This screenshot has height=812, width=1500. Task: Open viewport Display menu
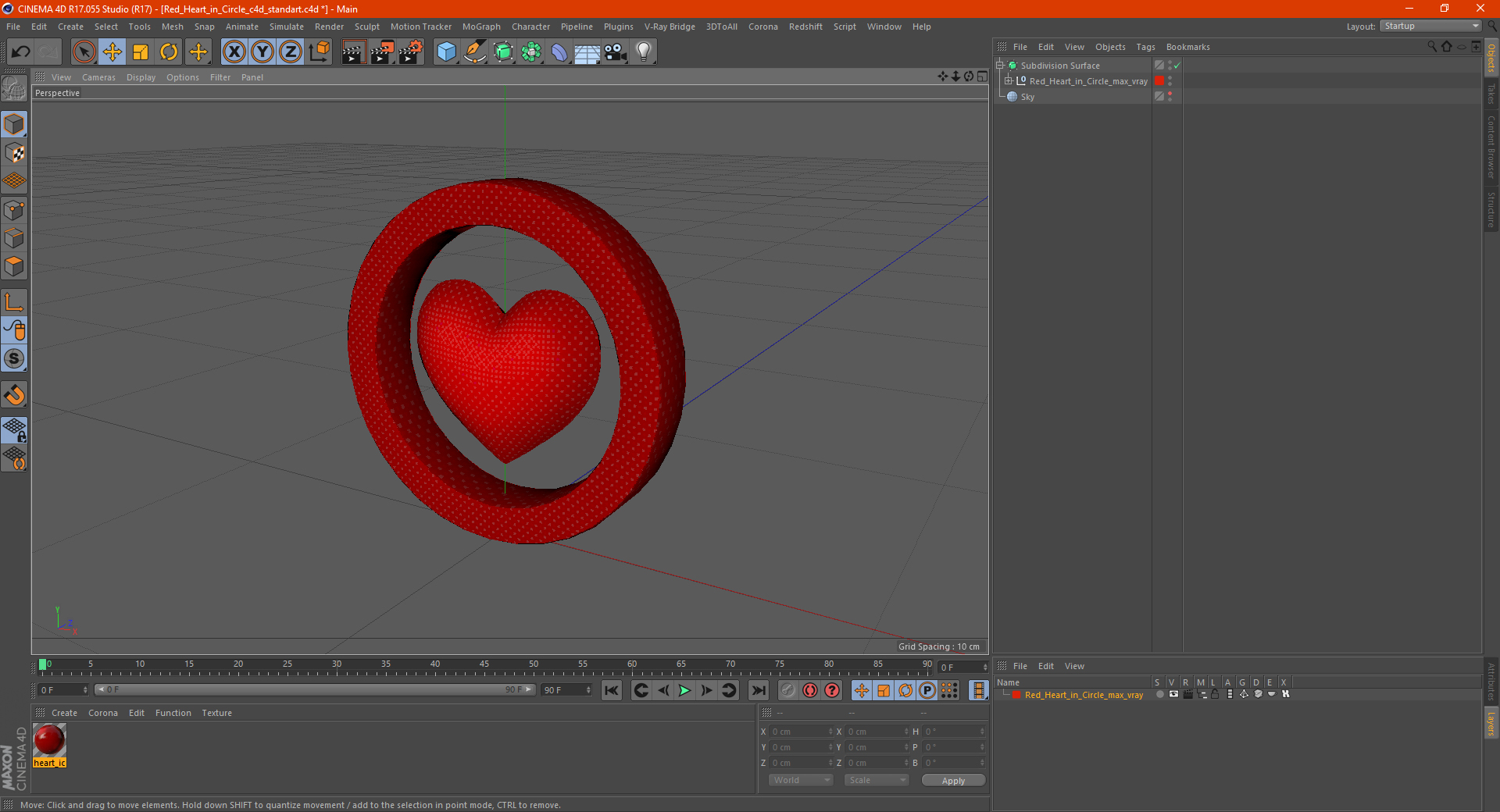point(141,77)
